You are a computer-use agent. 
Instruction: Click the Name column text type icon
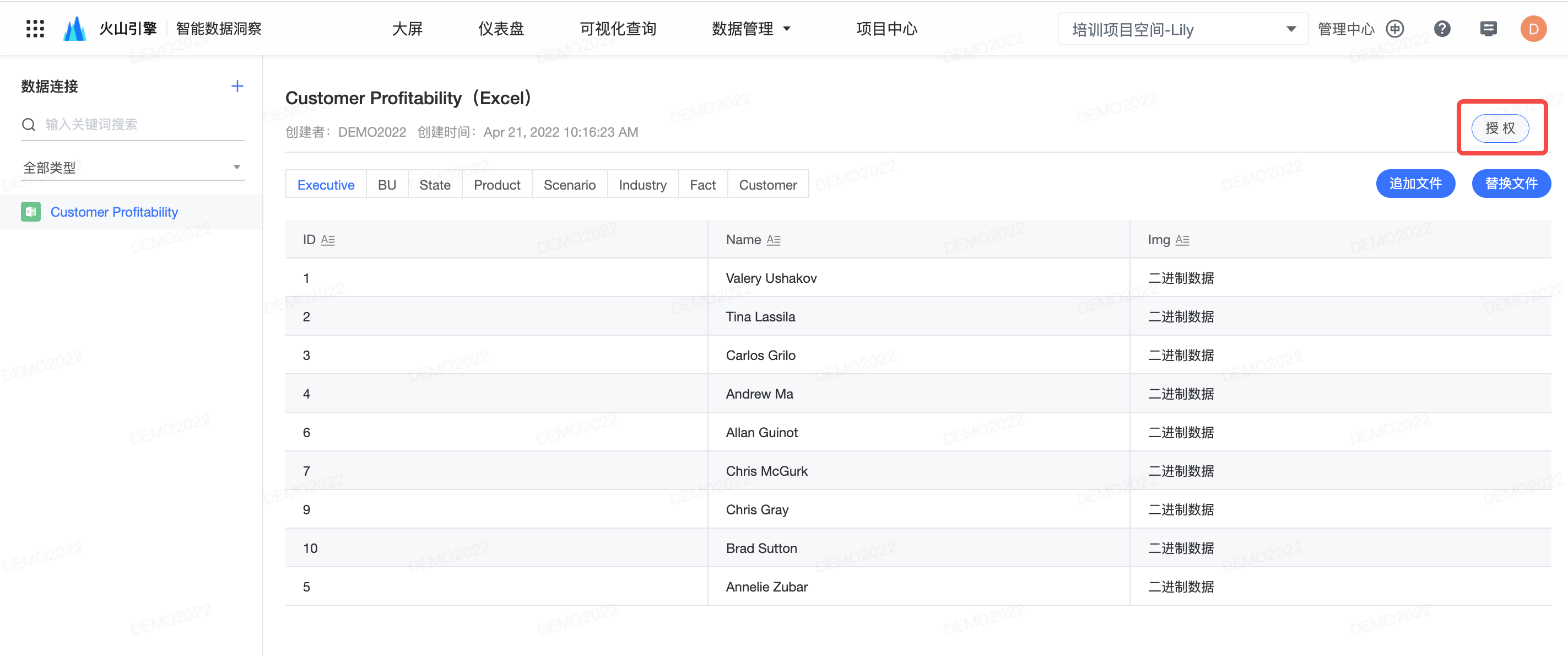click(x=773, y=240)
